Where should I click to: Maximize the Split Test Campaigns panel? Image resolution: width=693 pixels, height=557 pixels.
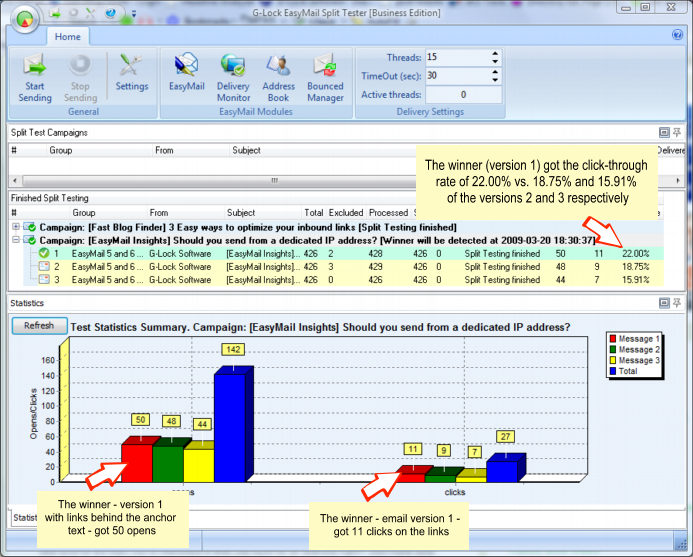664,132
